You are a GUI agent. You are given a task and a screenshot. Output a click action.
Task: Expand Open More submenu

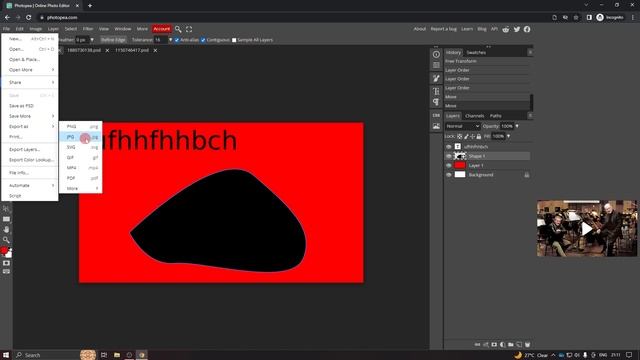tap(30, 70)
